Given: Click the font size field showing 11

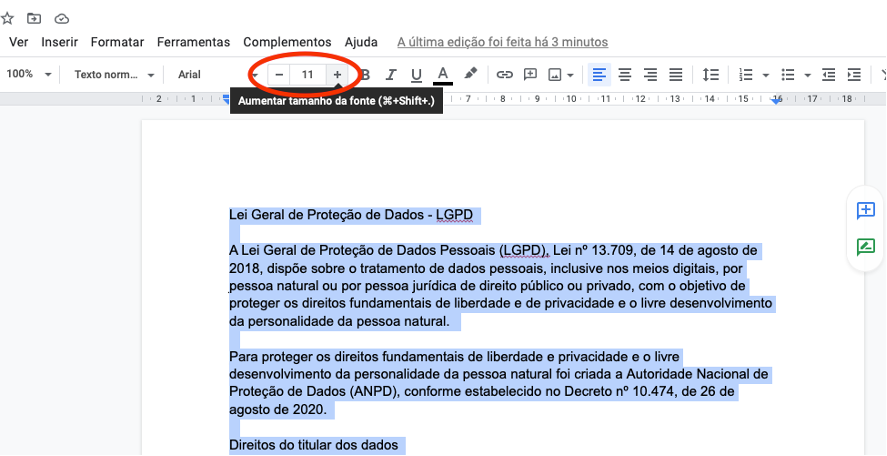Looking at the screenshot, I should point(308,74).
